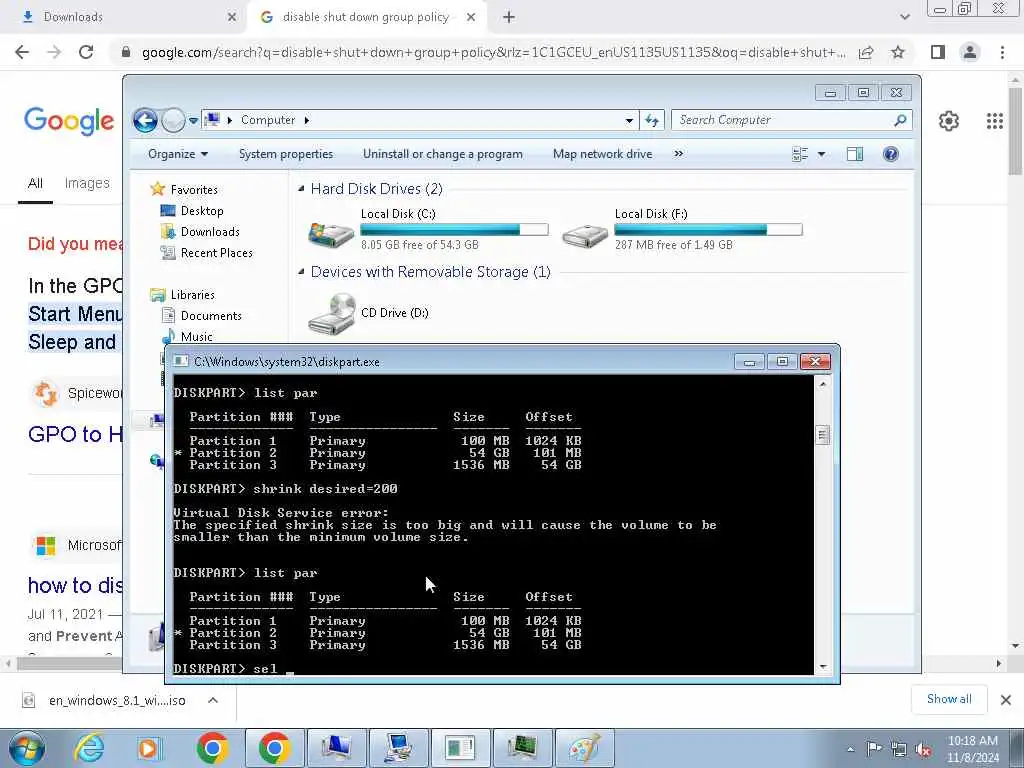
Task: Click the Google logo
Action: [69, 122]
